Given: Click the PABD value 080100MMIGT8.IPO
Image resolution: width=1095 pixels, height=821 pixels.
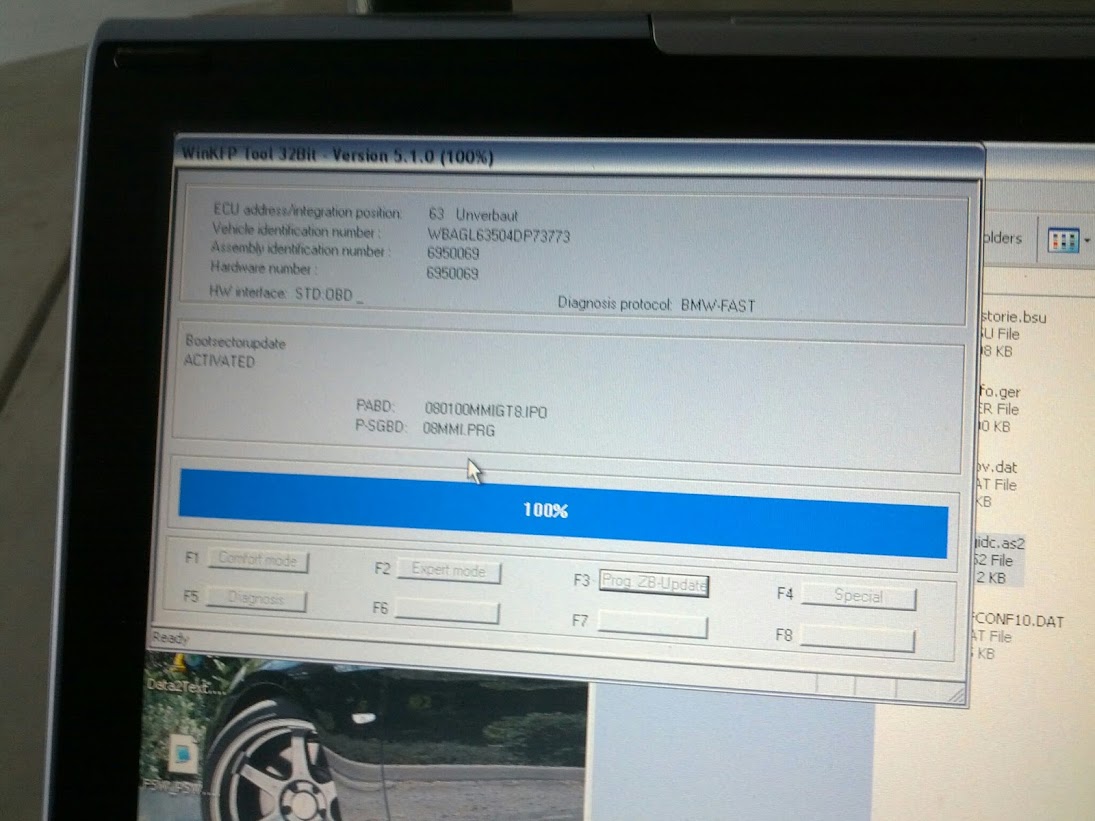Looking at the screenshot, I should pos(486,410).
